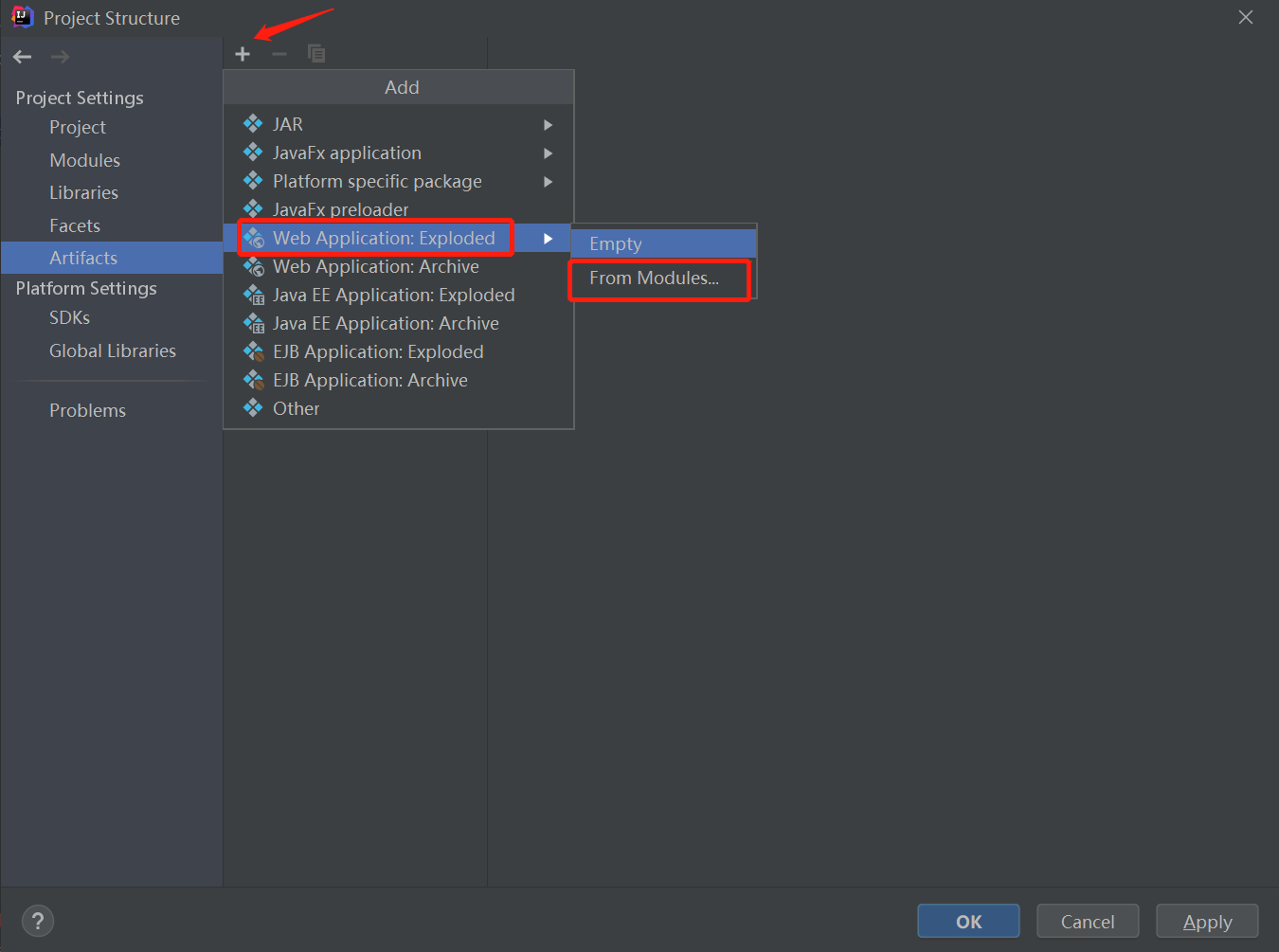This screenshot has width=1279, height=952.
Task: Select JavaFx preloader menu entry
Action: pos(399,209)
